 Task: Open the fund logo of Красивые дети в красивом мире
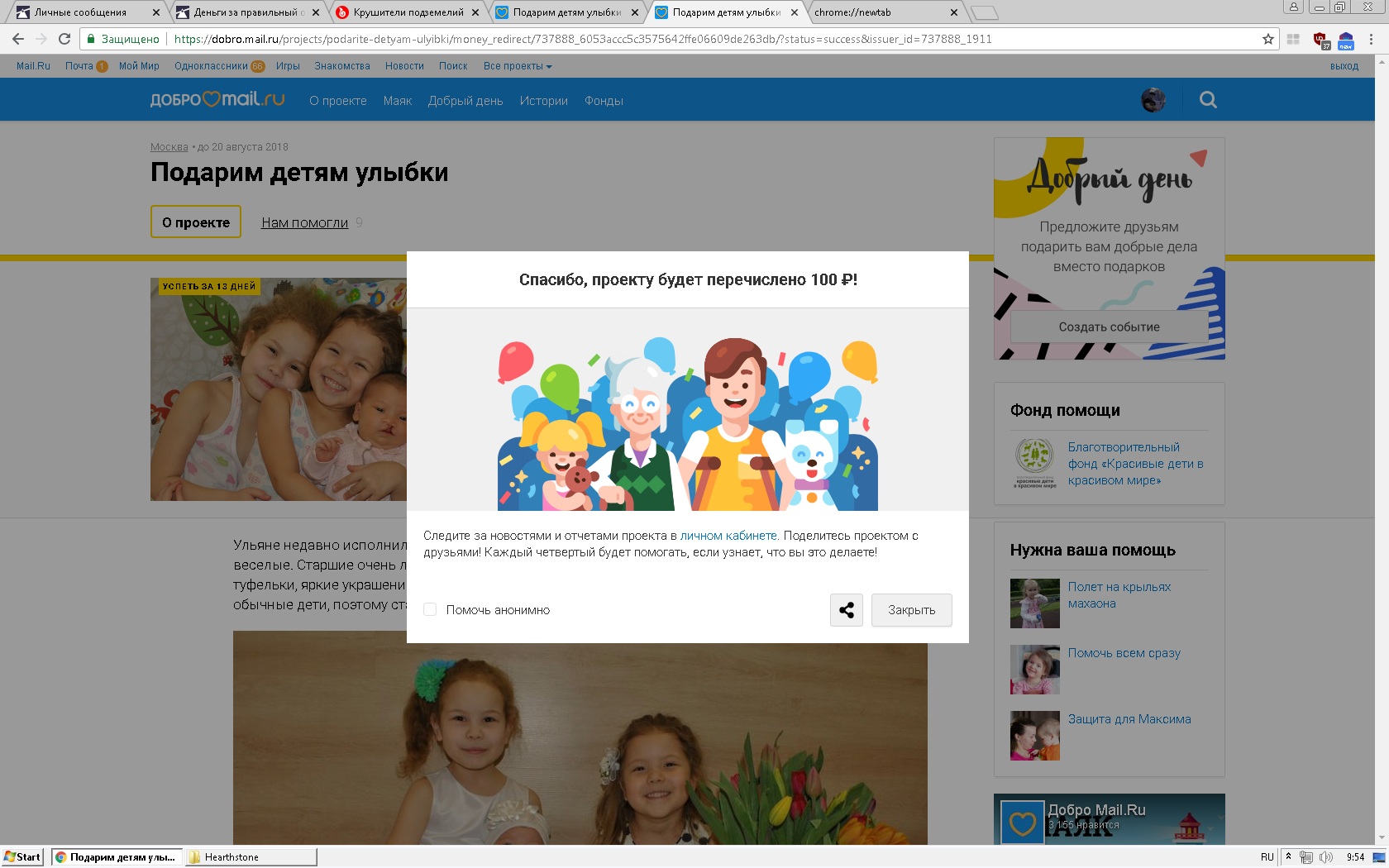[1034, 463]
